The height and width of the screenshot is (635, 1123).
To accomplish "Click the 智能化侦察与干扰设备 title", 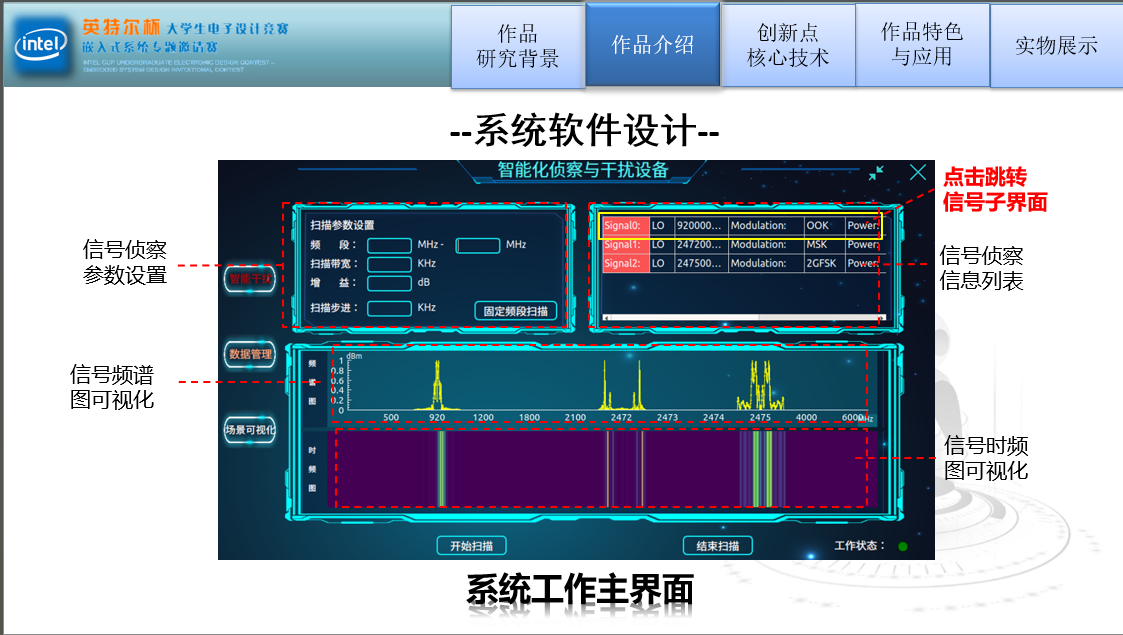I will coord(583,170).
